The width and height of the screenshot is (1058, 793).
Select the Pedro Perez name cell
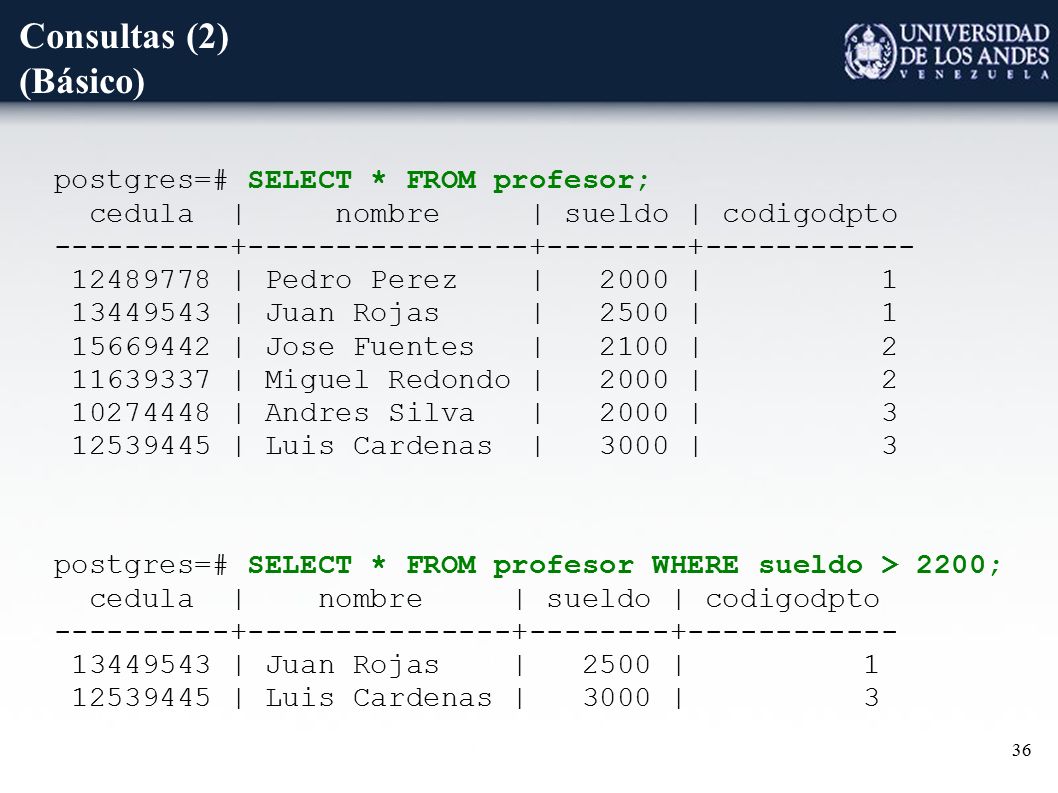(361, 279)
